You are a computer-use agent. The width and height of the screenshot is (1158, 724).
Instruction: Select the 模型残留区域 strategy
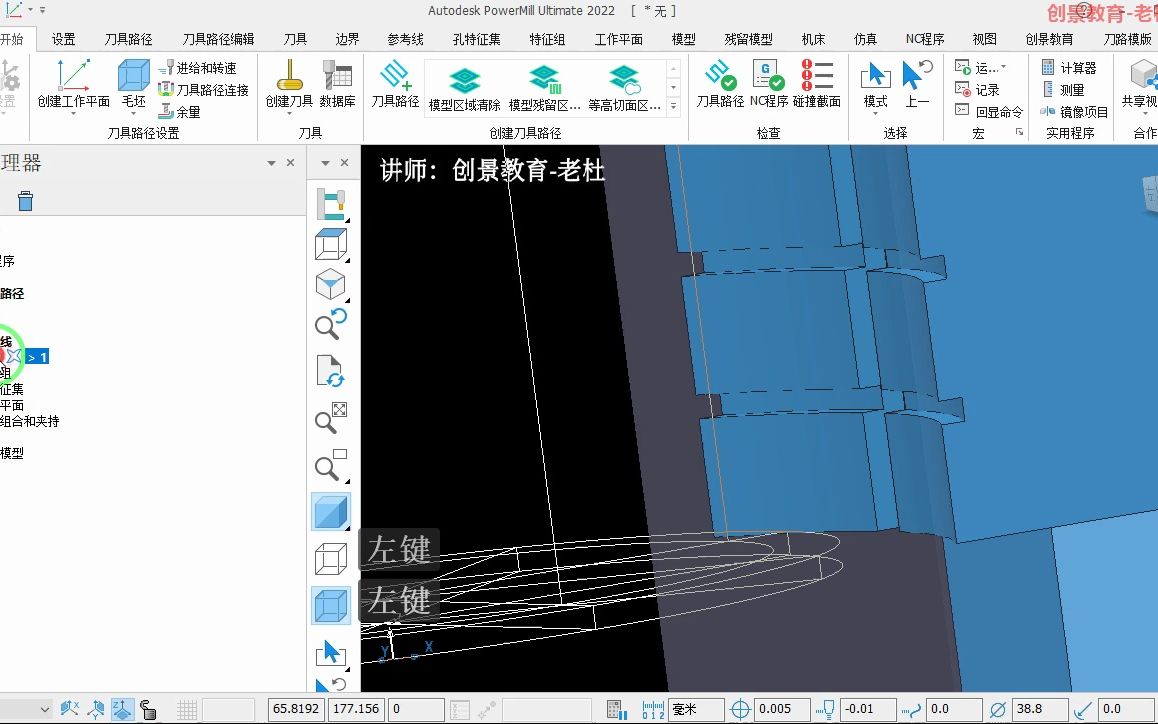[x=544, y=89]
